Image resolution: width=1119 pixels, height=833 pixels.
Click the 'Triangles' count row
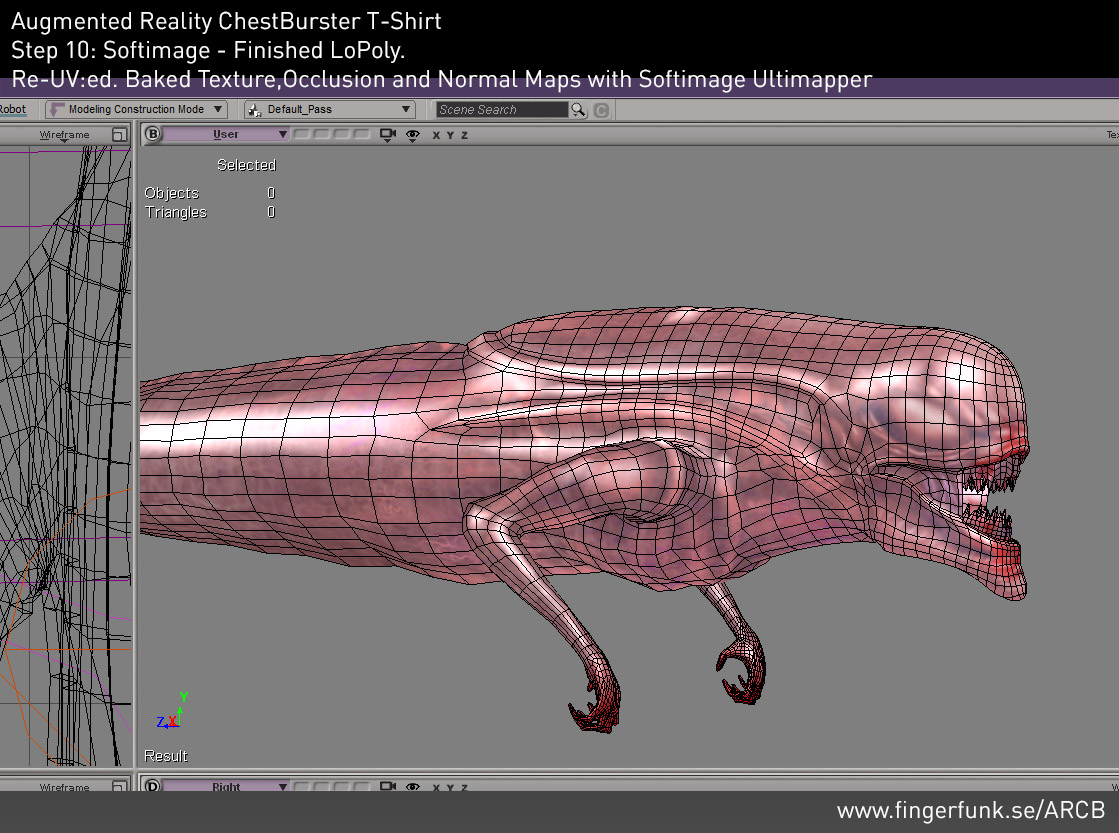pyautogui.click(x=210, y=212)
